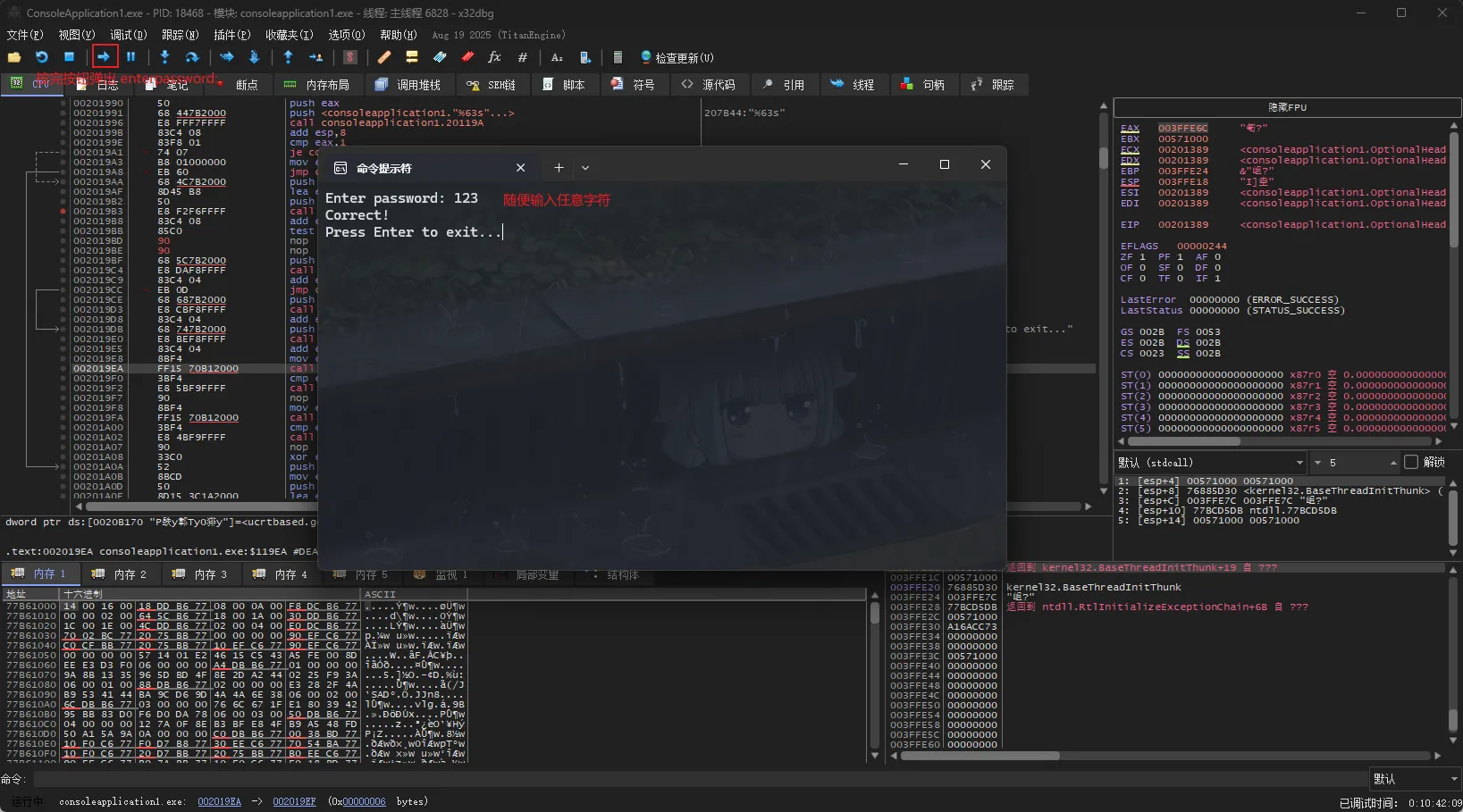Run to user code icon

coord(315,57)
